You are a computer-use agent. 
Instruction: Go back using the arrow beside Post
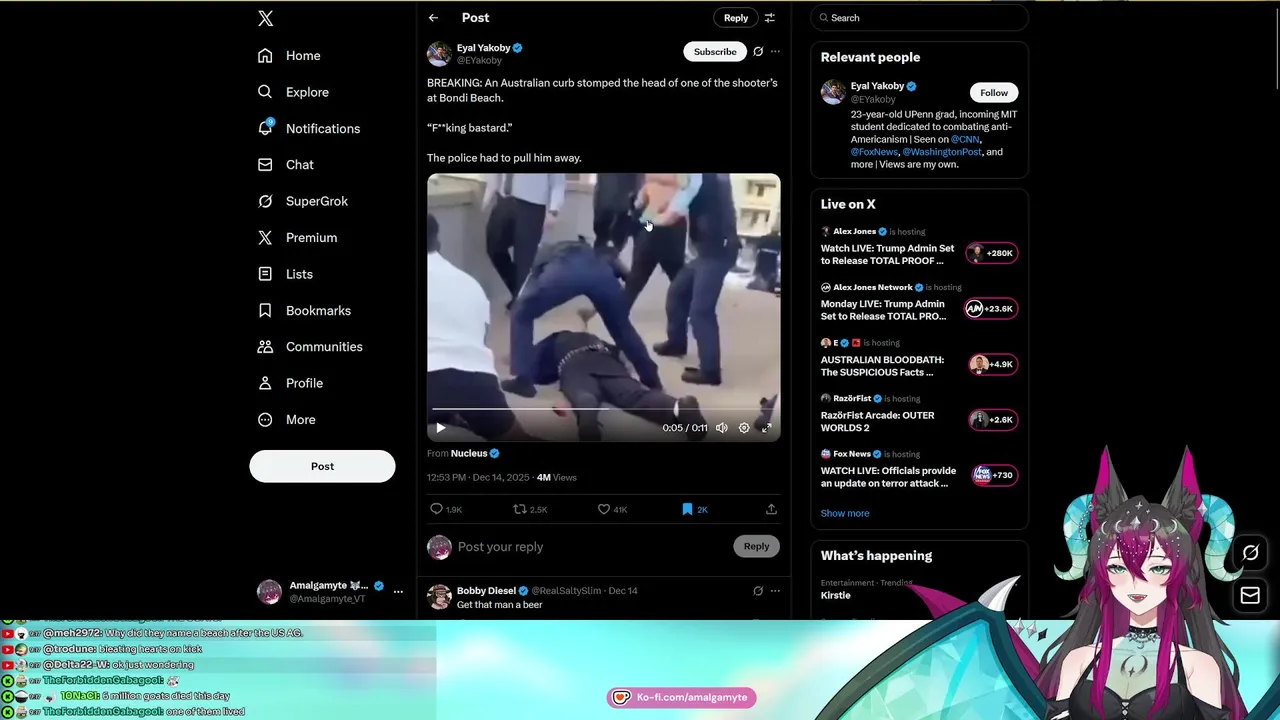pyautogui.click(x=433, y=18)
